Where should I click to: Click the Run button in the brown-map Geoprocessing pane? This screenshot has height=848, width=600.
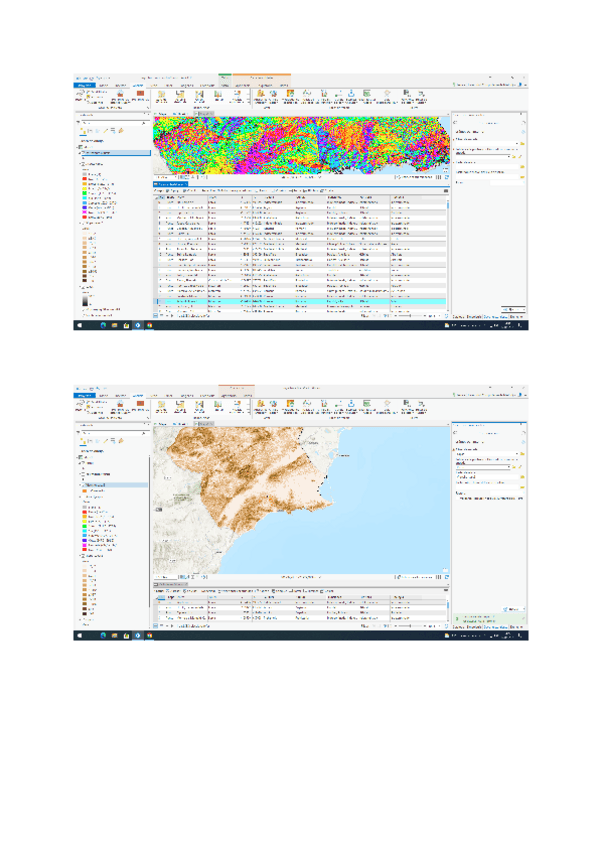tap(512, 608)
